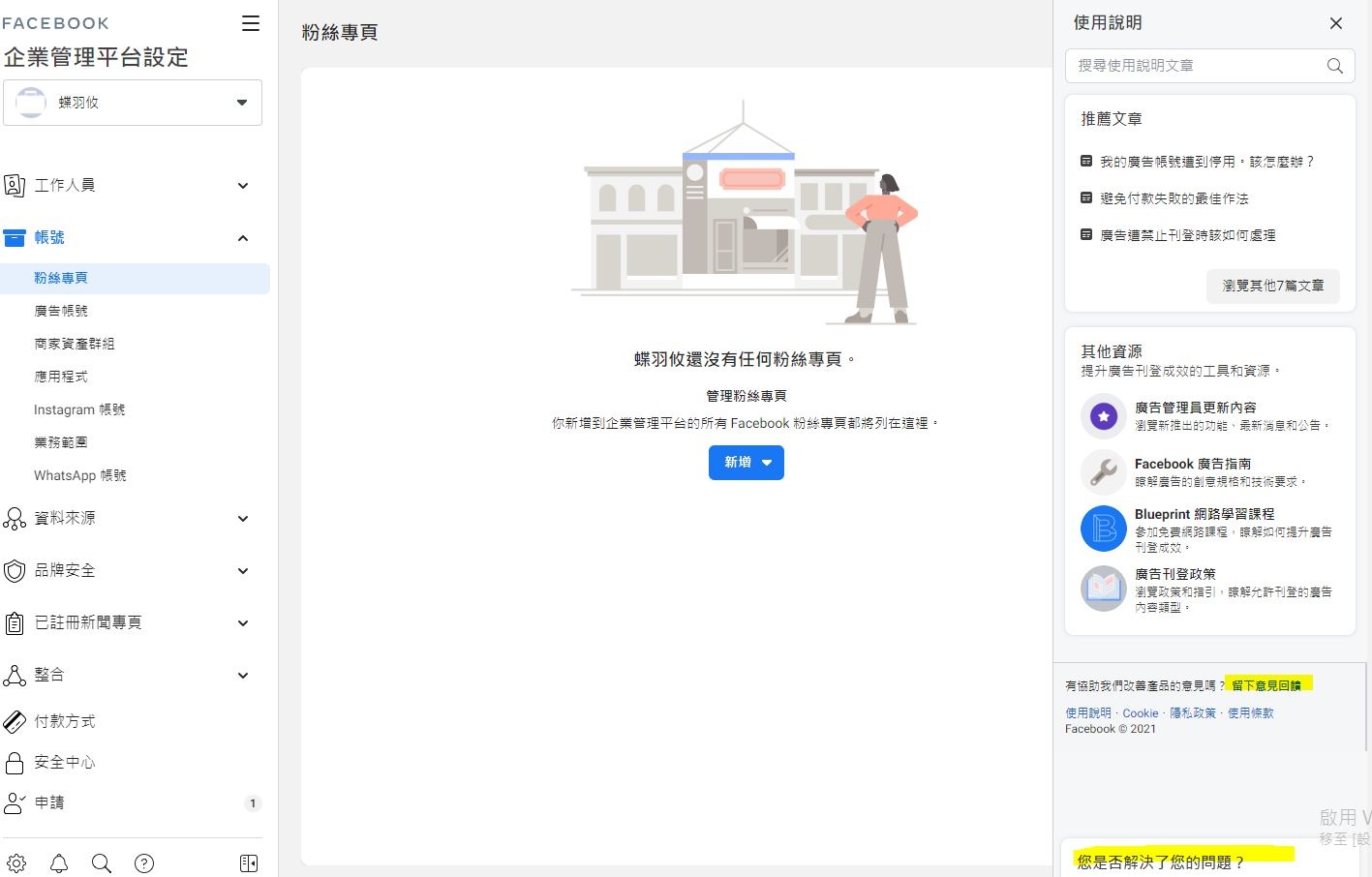Collapse sidebar with the hamburger menu icon

(251, 23)
